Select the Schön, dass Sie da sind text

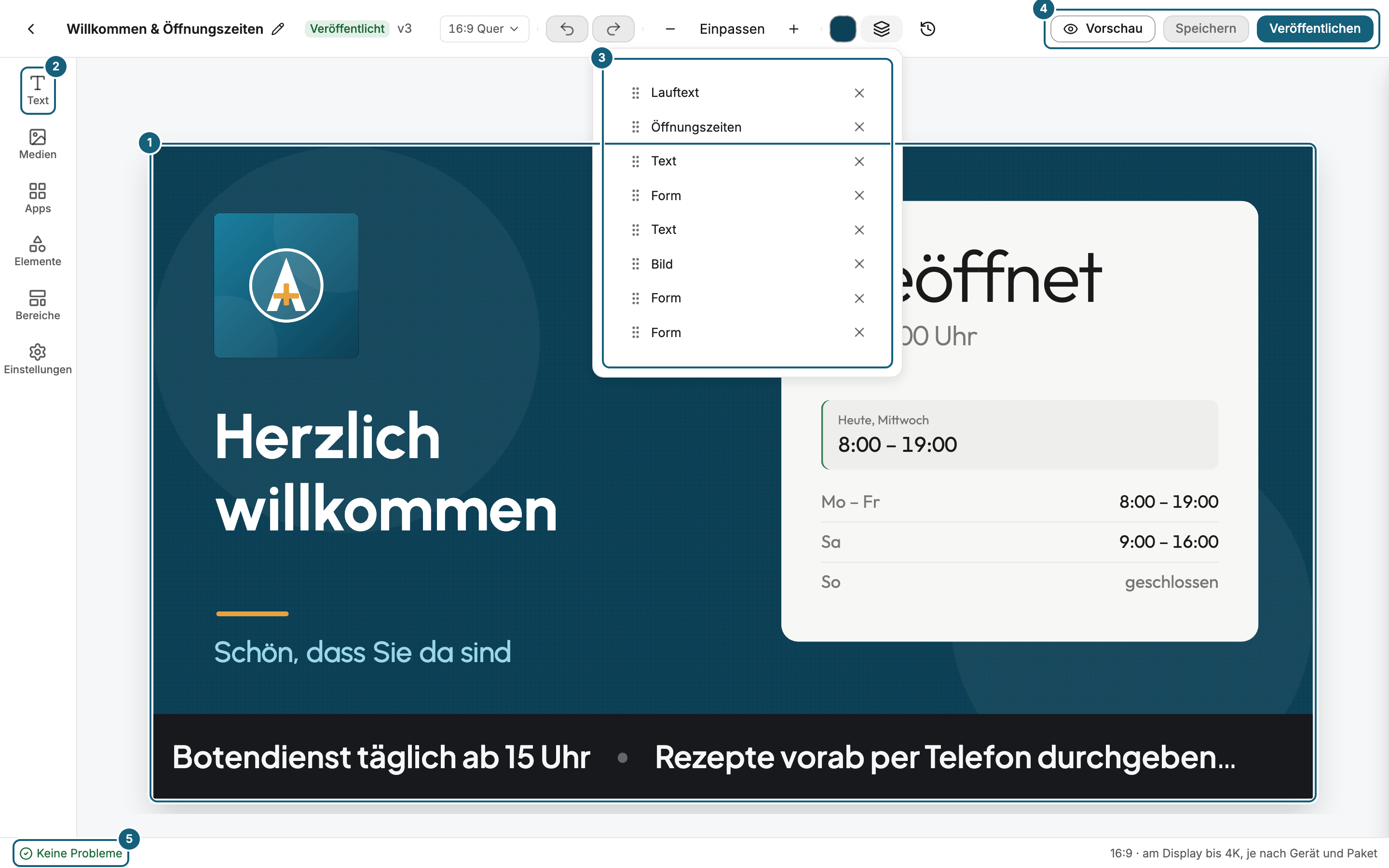(x=362, y=652)
